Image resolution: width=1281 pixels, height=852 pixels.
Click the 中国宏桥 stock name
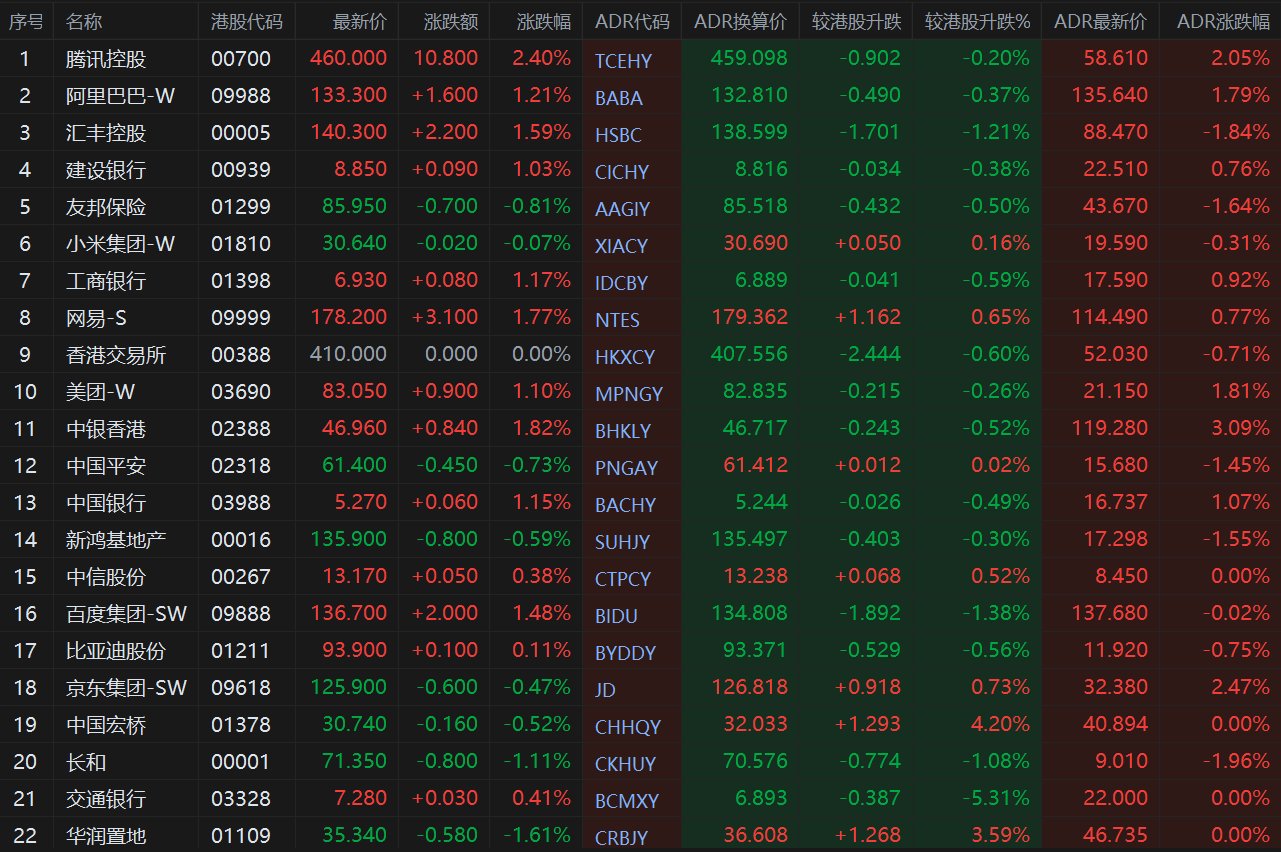[x=106, y=725]
